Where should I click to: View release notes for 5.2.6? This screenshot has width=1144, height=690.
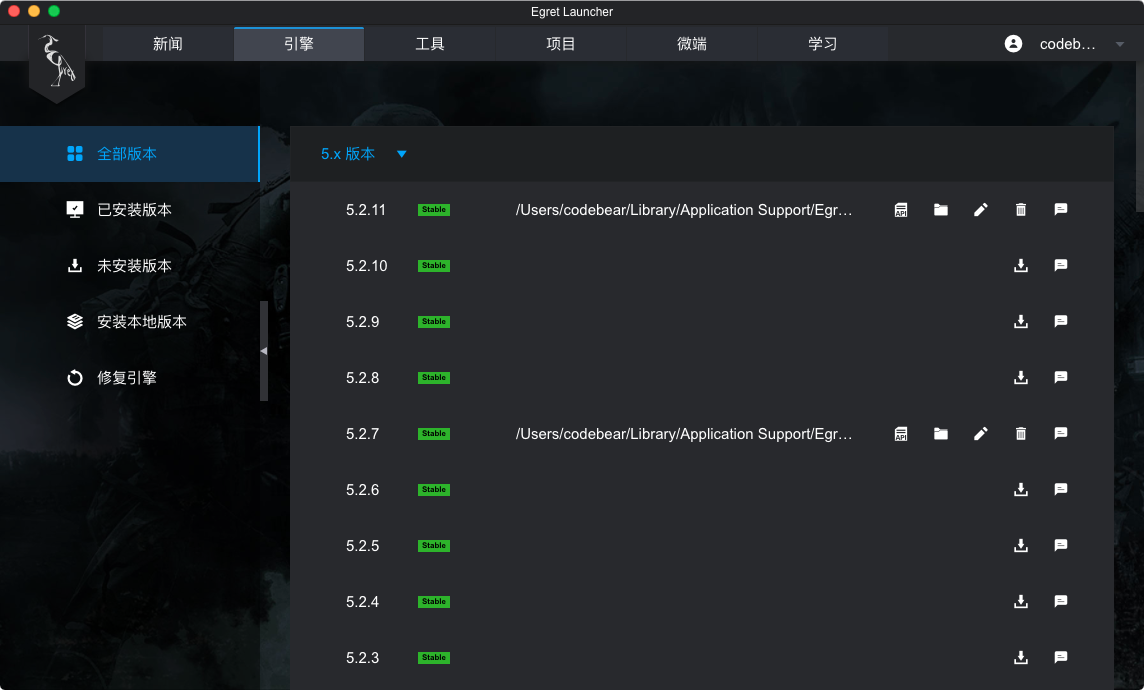click(x=1061, y=489)
